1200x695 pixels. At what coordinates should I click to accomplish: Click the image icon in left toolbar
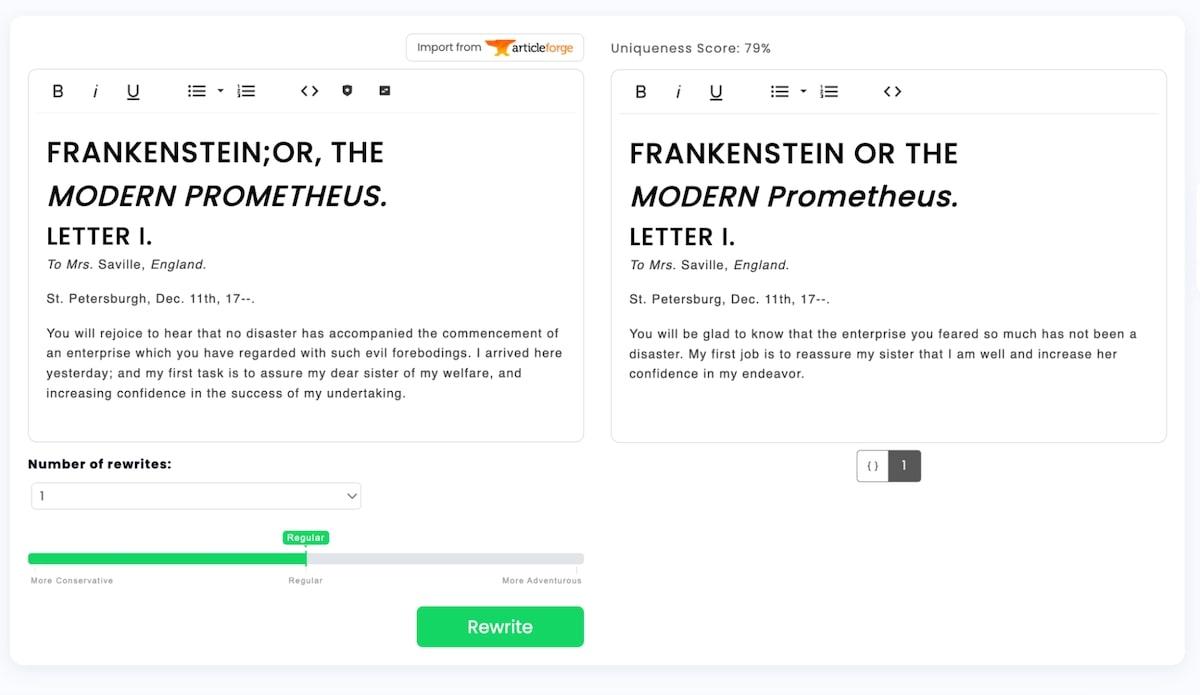385,91
